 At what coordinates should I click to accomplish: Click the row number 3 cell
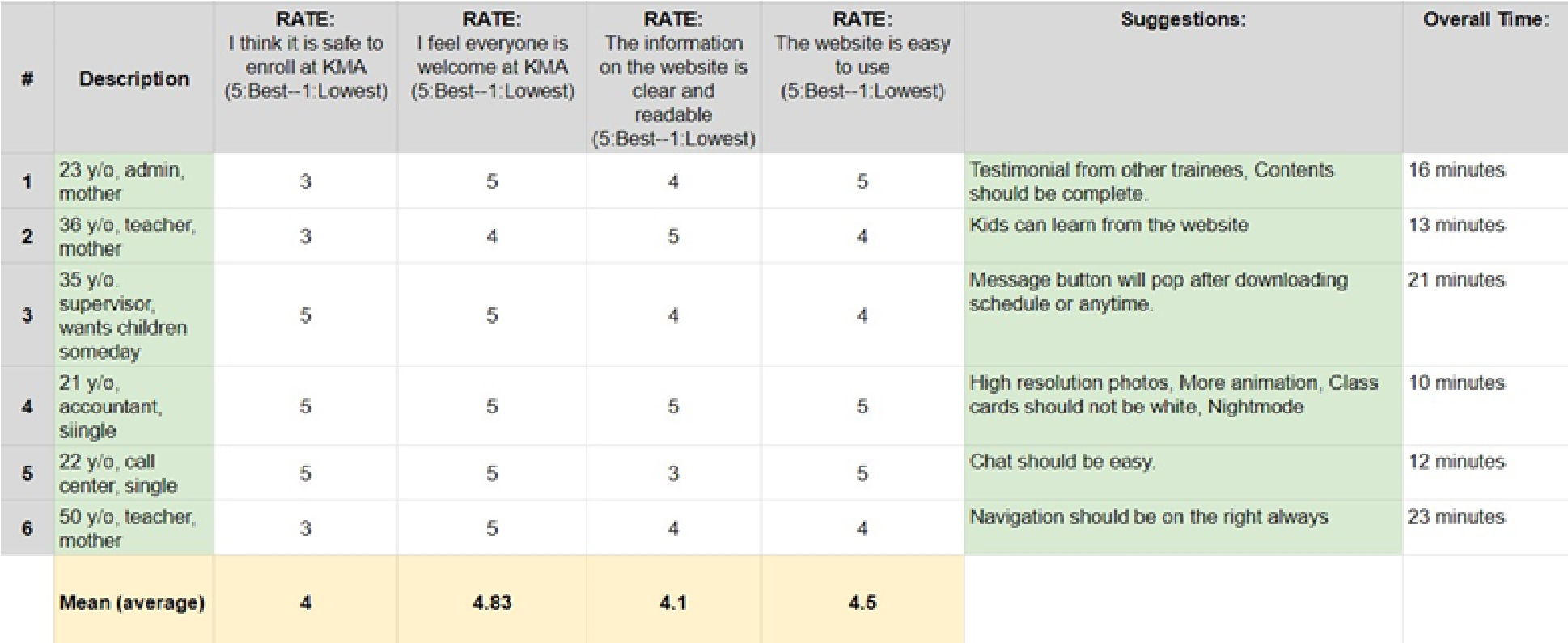point(28,315)
